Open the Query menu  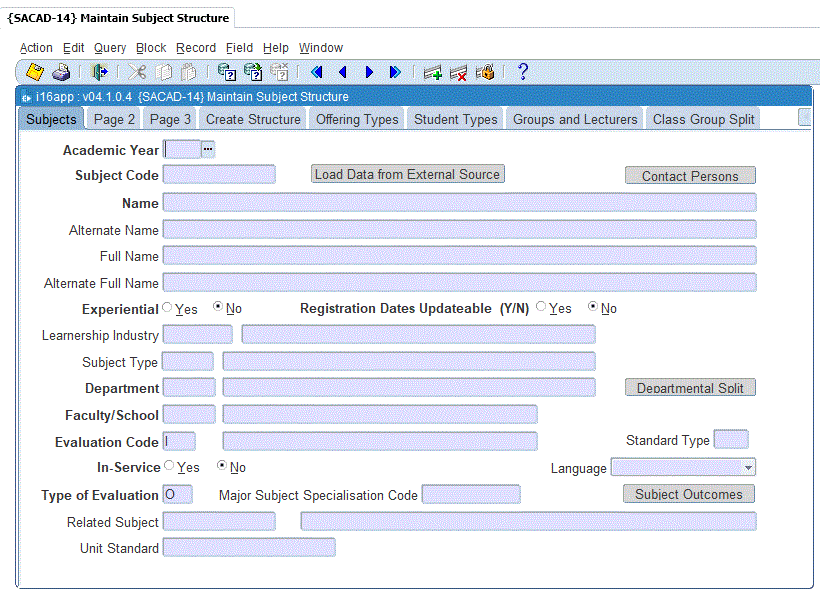tap(110, 48)
